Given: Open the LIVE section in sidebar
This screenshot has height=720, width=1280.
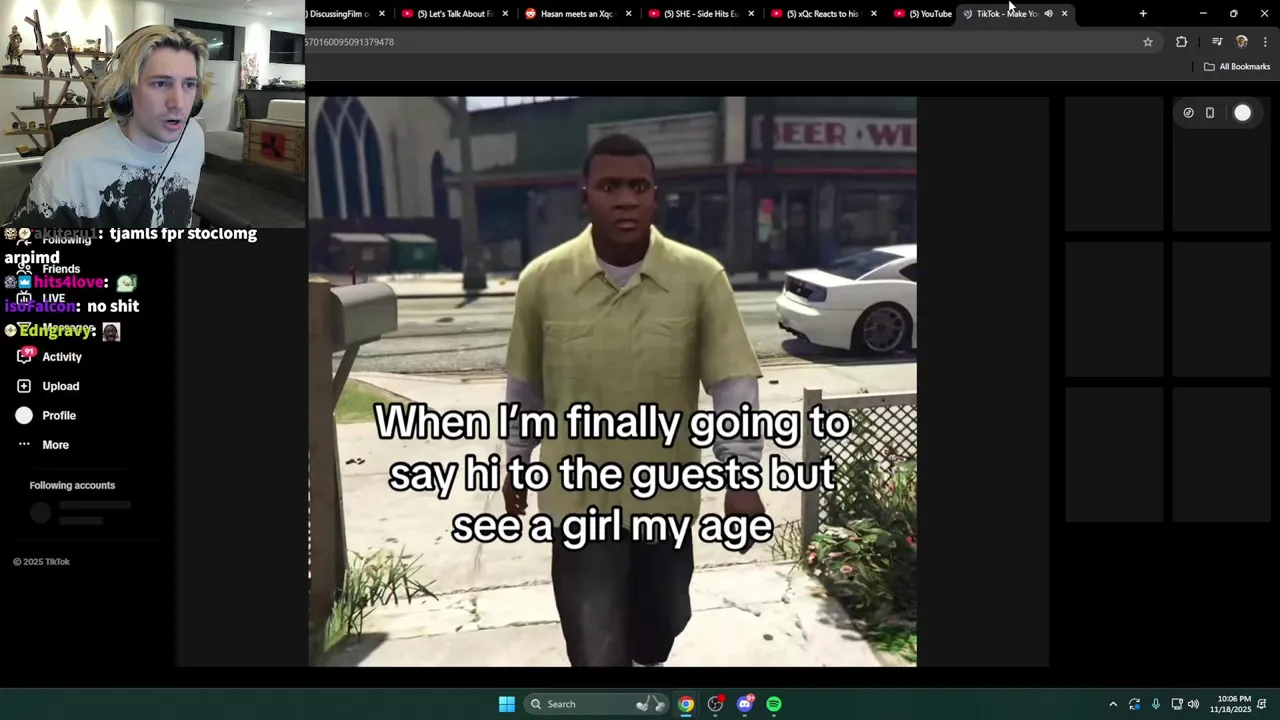Looking at the screenshot, I should point(42,298).
